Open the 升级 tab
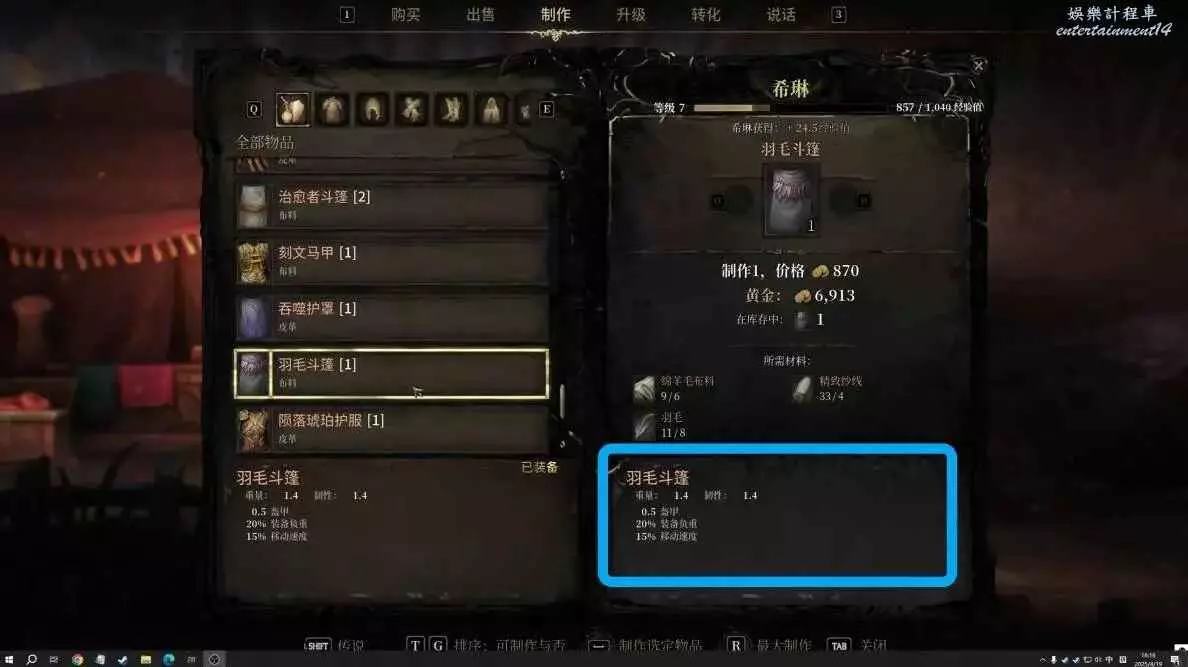The height and width of the screenshot is (667, 1188). coord(630,14)
